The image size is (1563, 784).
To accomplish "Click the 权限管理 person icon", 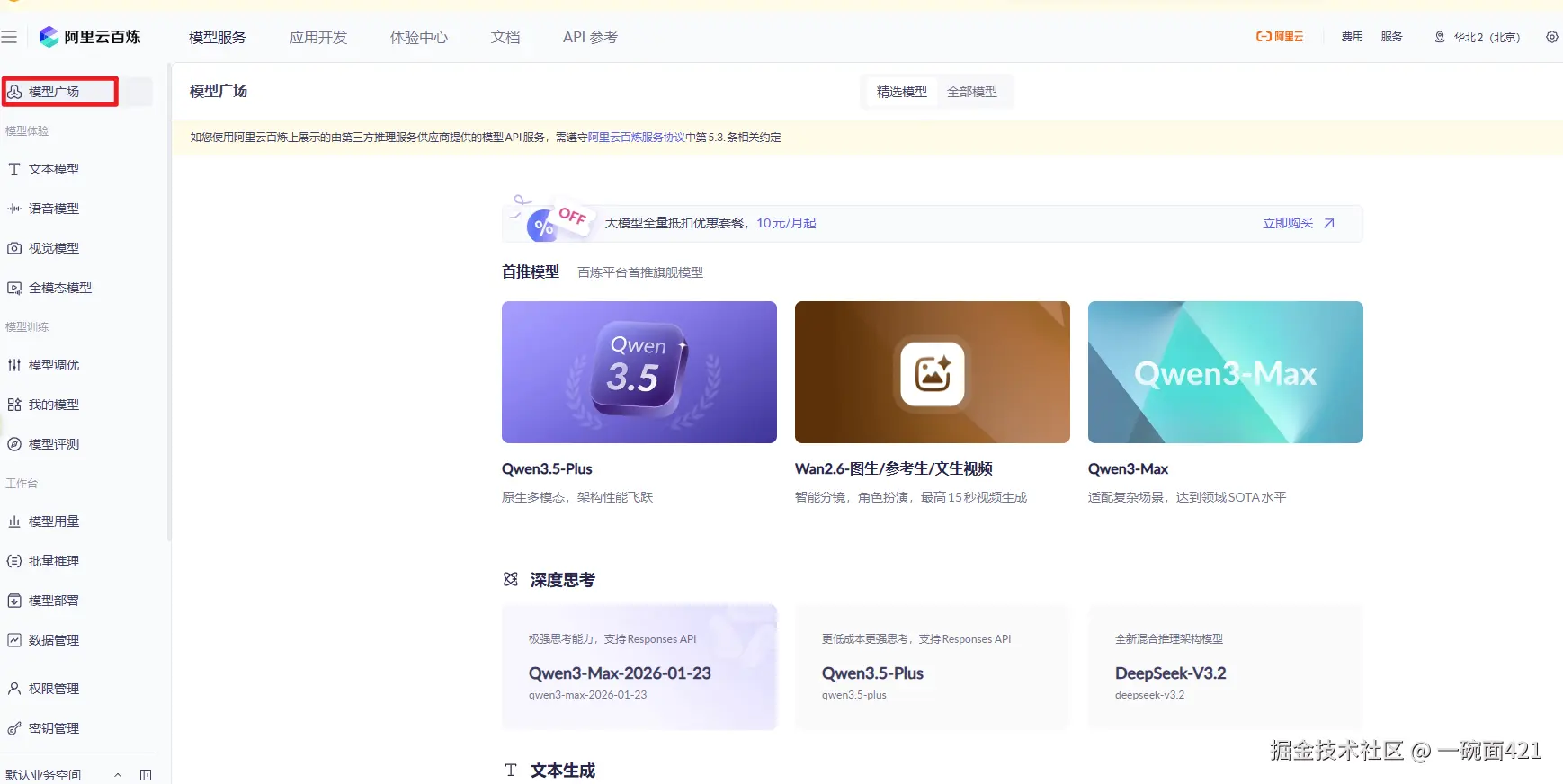I will tap(14, 689).
